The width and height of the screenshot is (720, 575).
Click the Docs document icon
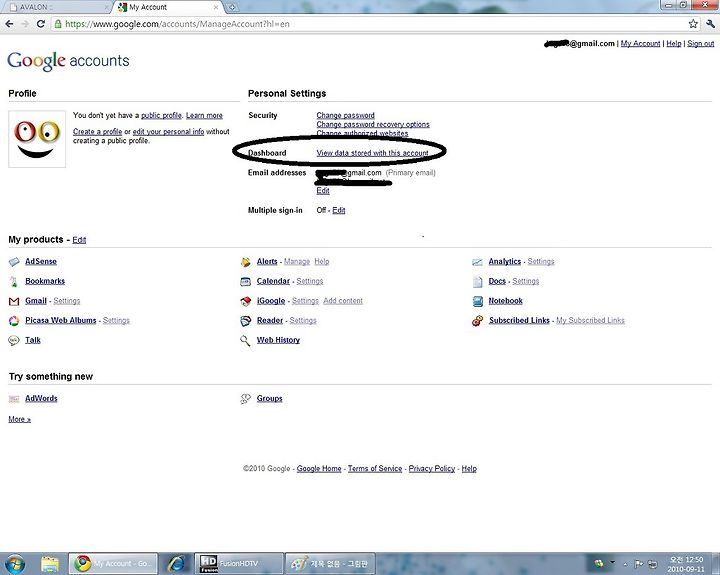[478, 282]
